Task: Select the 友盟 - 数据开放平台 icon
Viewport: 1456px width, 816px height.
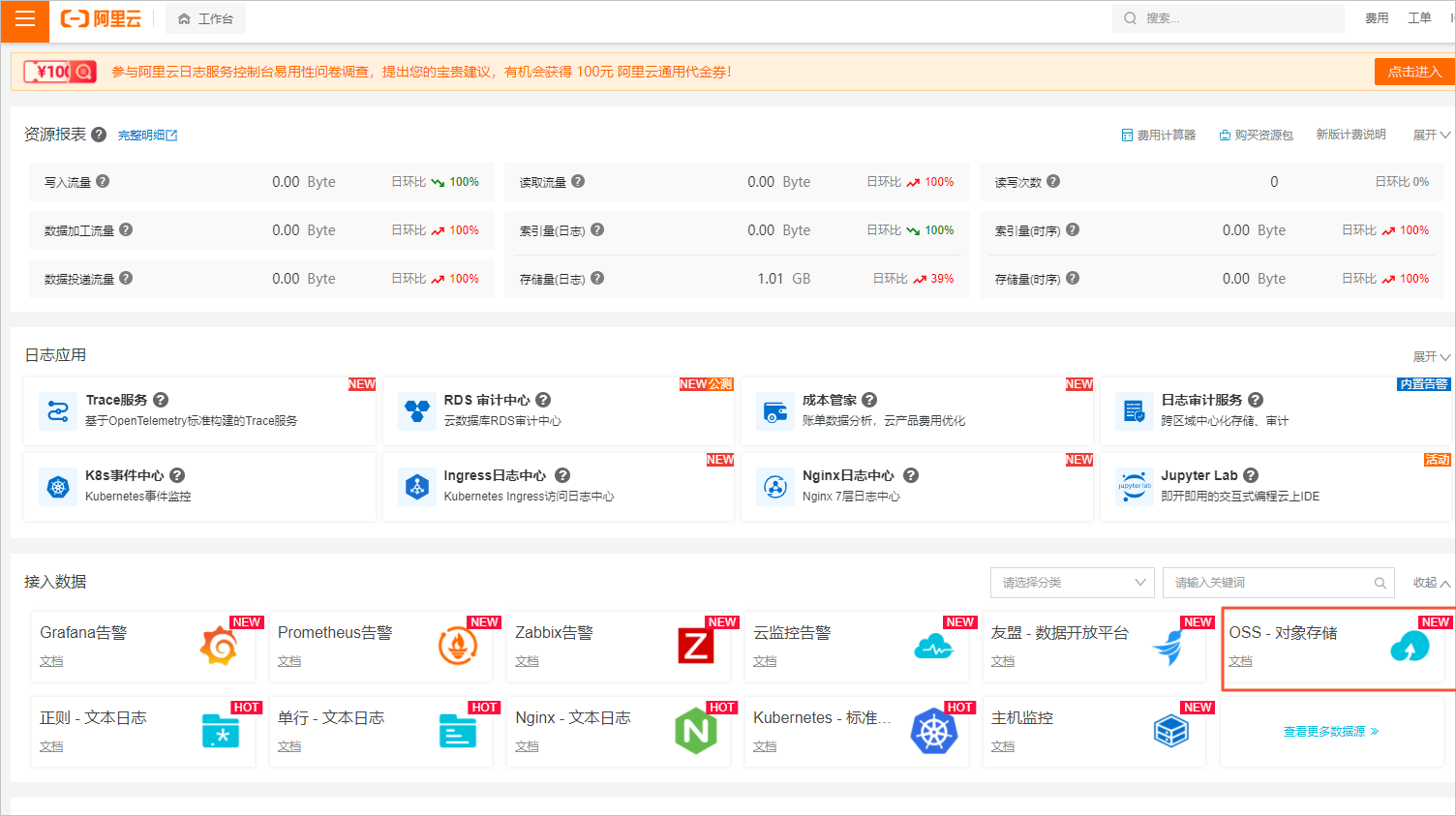Action: pos(1170,646)
